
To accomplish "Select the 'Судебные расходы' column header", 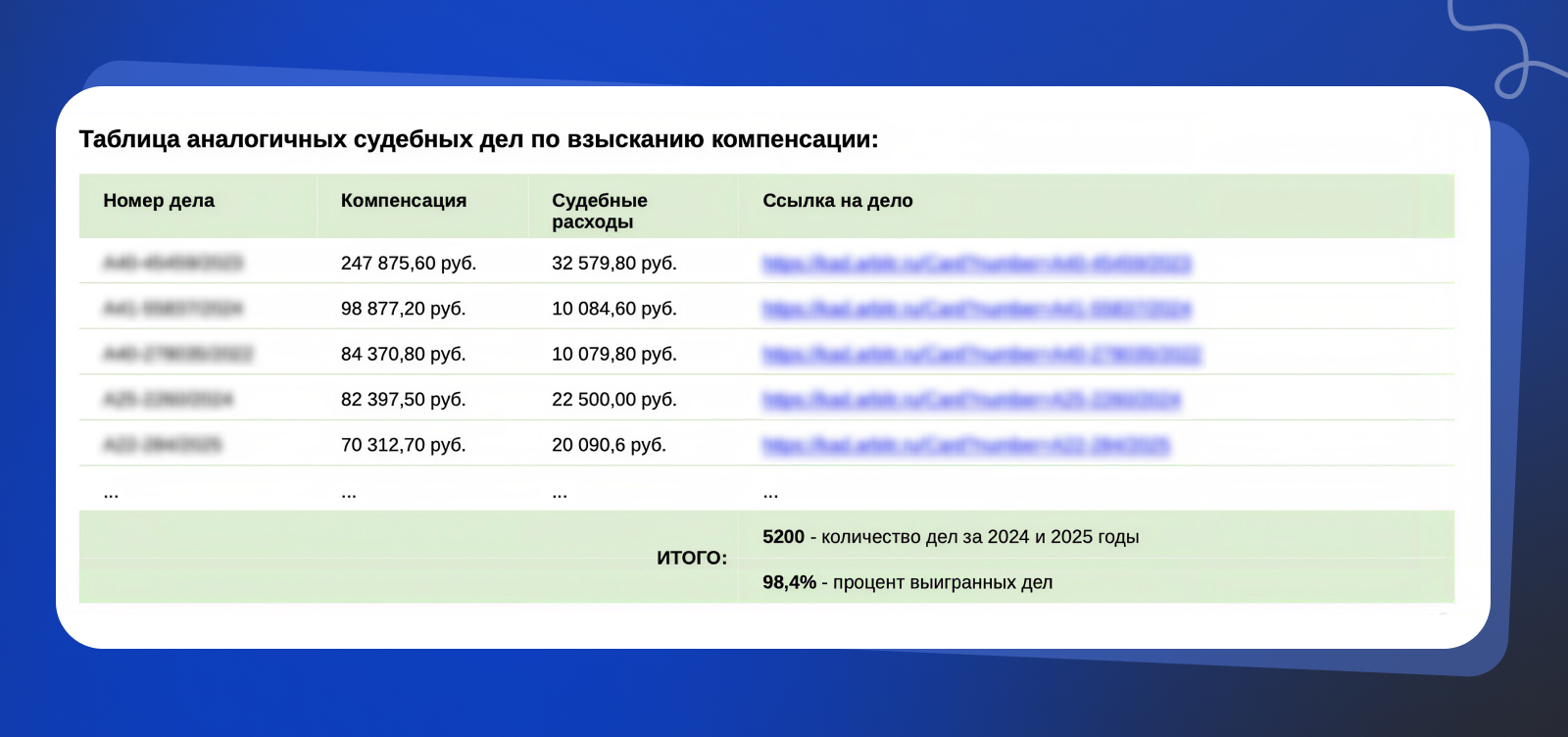I will point(600,211).
